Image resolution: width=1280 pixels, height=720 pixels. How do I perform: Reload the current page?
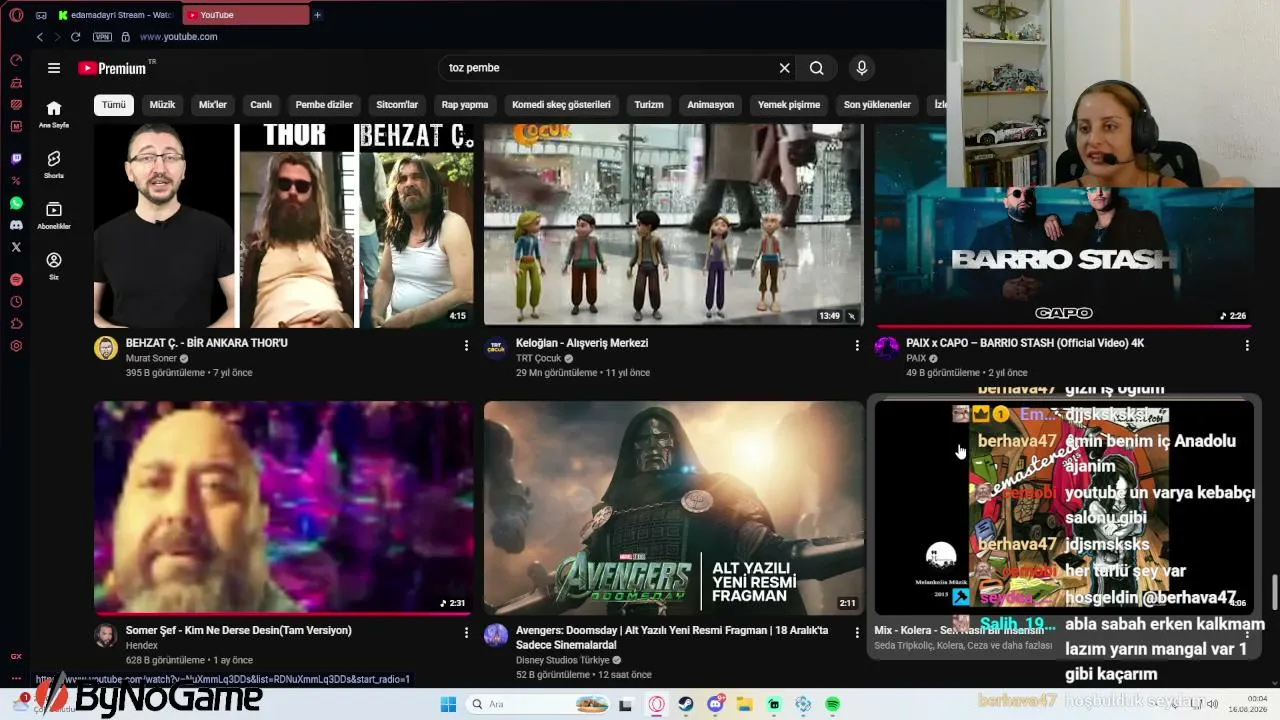click(x=75, y=37)
